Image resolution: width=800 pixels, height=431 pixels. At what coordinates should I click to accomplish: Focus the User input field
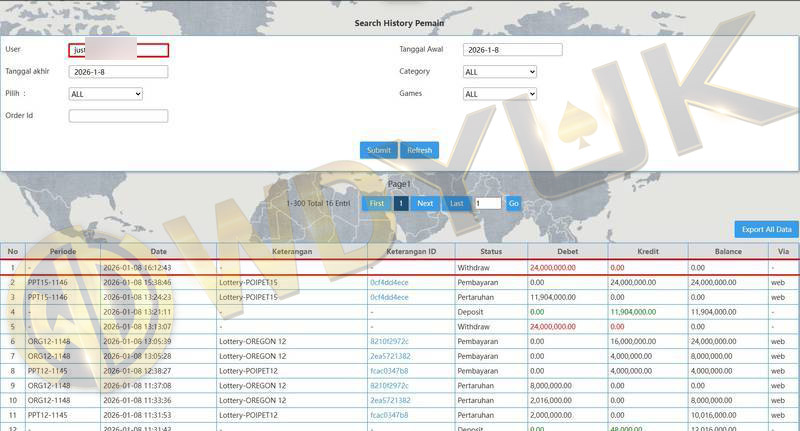pyautogui.click(x=118, y=50)
